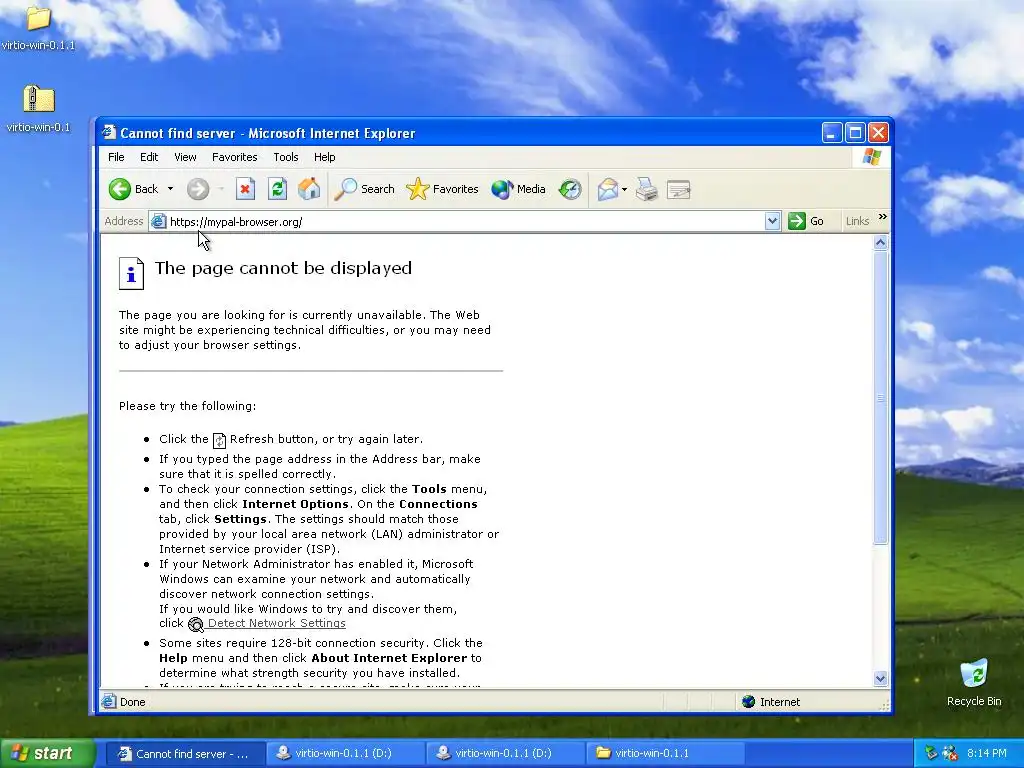Open the Media bar
The width and height of the screenshot is (1024, 768).
pyautogui.click(x=518, y=189)
